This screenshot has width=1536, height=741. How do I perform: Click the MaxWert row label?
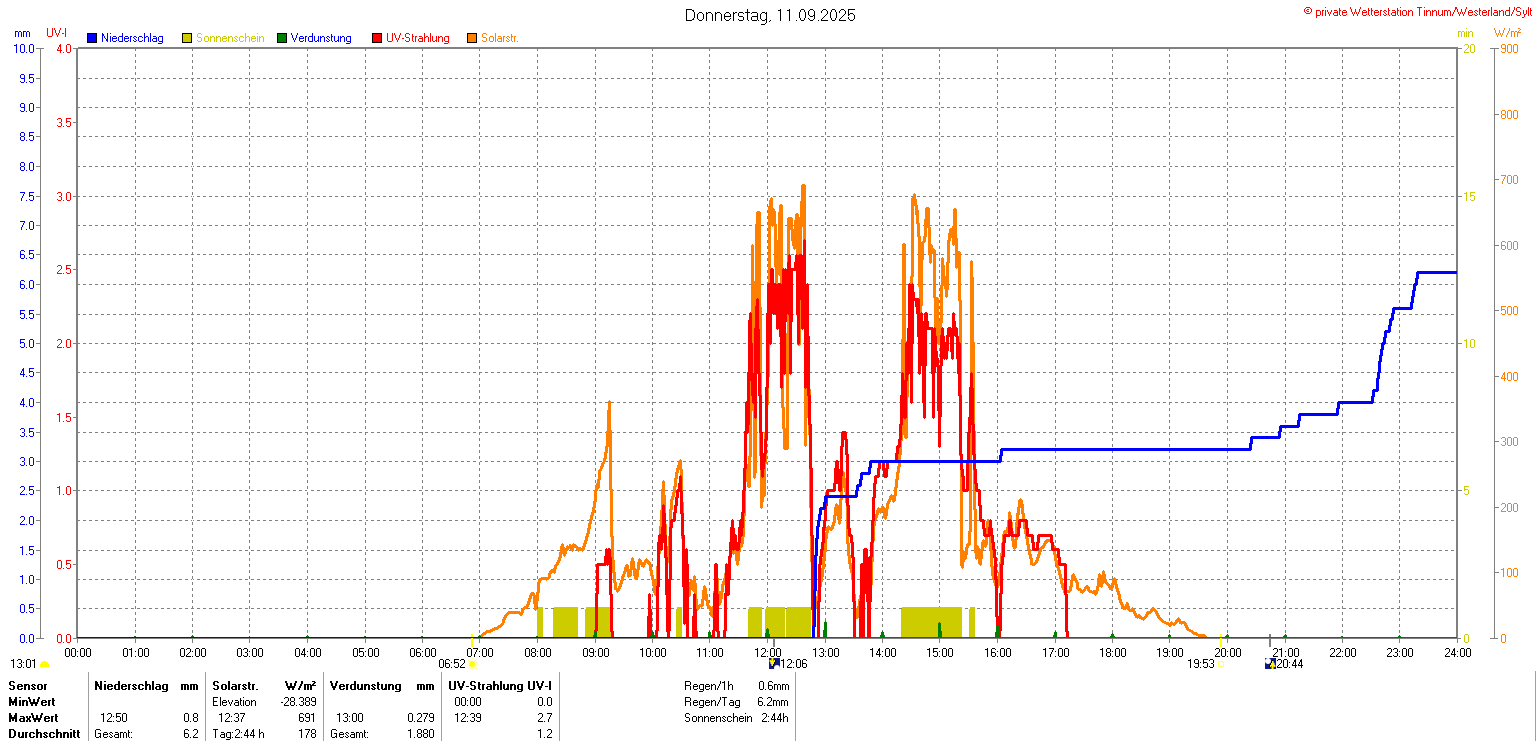(x=33, y=718)
